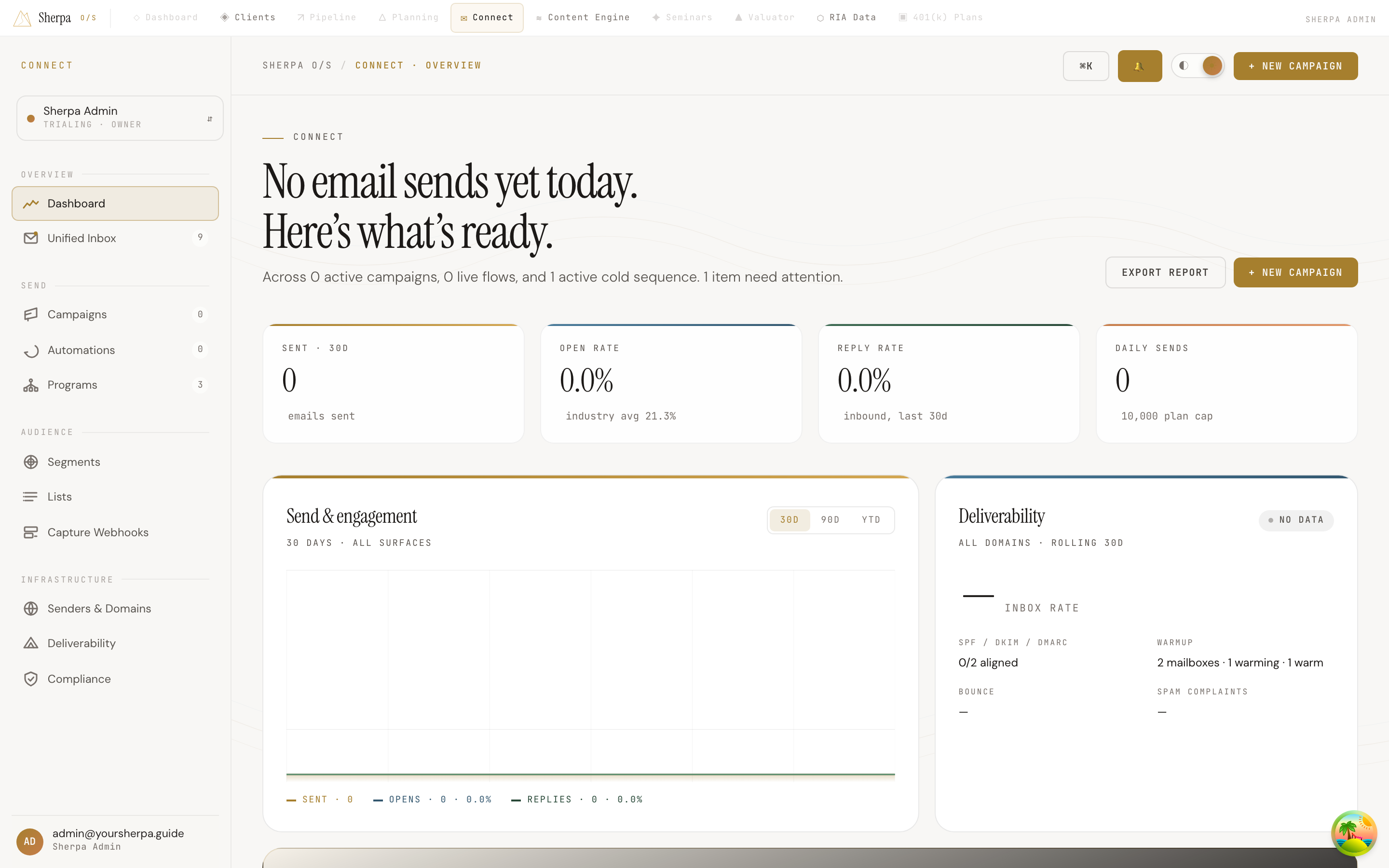Select the 30D range on engagement chart
1389x868 pixels.
(789, 519)
